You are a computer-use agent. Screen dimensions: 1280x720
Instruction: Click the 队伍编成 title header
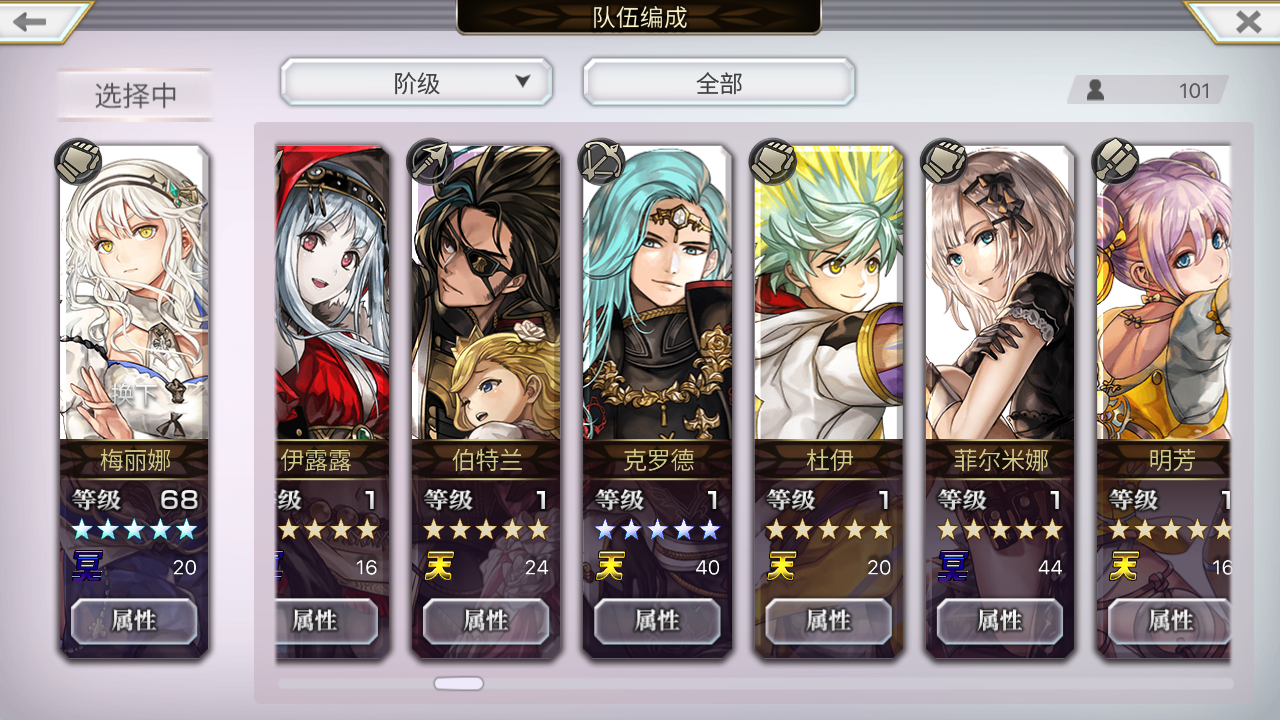[x=639, y=17]
